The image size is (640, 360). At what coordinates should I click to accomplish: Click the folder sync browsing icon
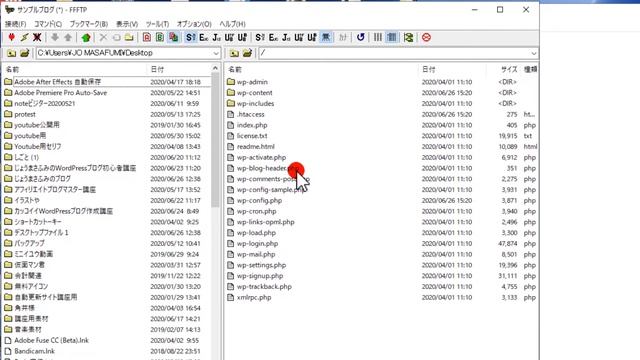[x=409, y=38]
